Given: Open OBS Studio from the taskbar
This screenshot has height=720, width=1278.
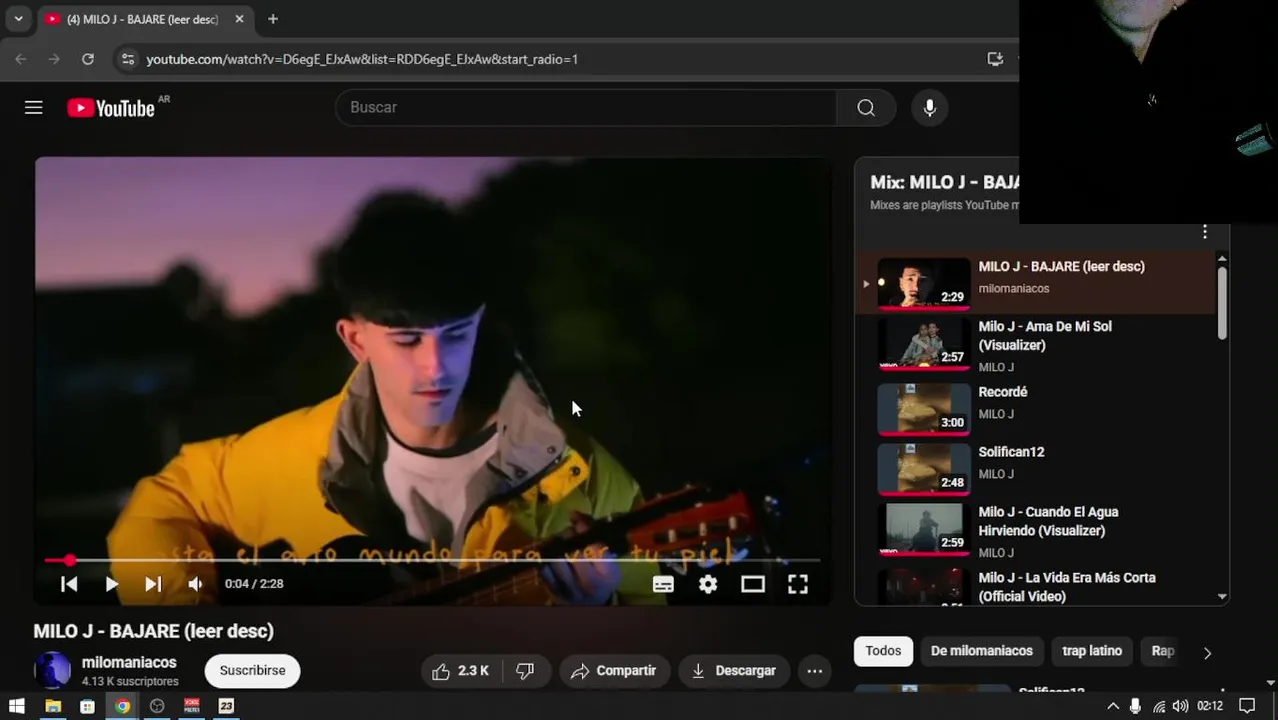Looking at the screenshot, I should [157, 706].
